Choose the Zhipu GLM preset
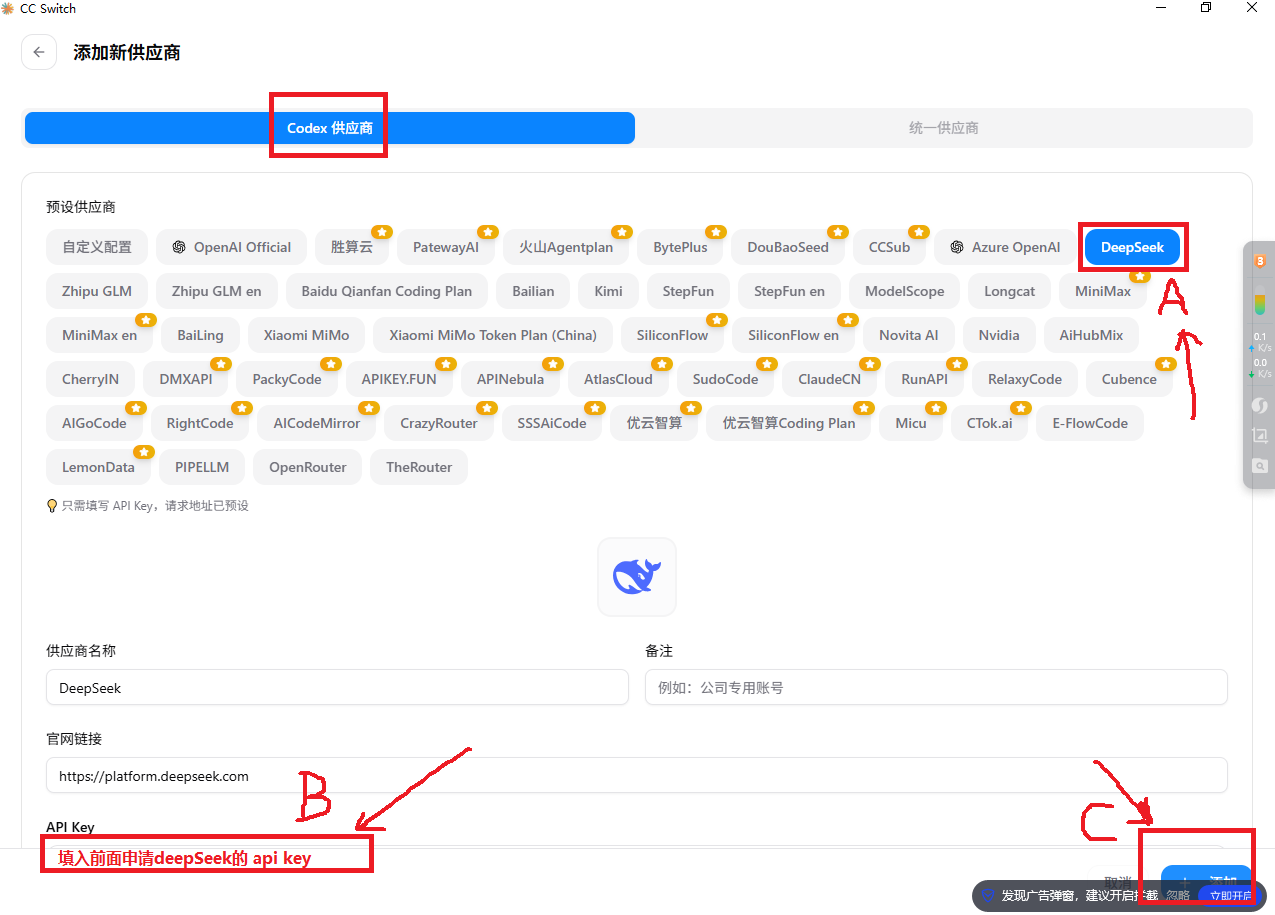The height and width of the screenshot is (915, 1275). [97, 291]
